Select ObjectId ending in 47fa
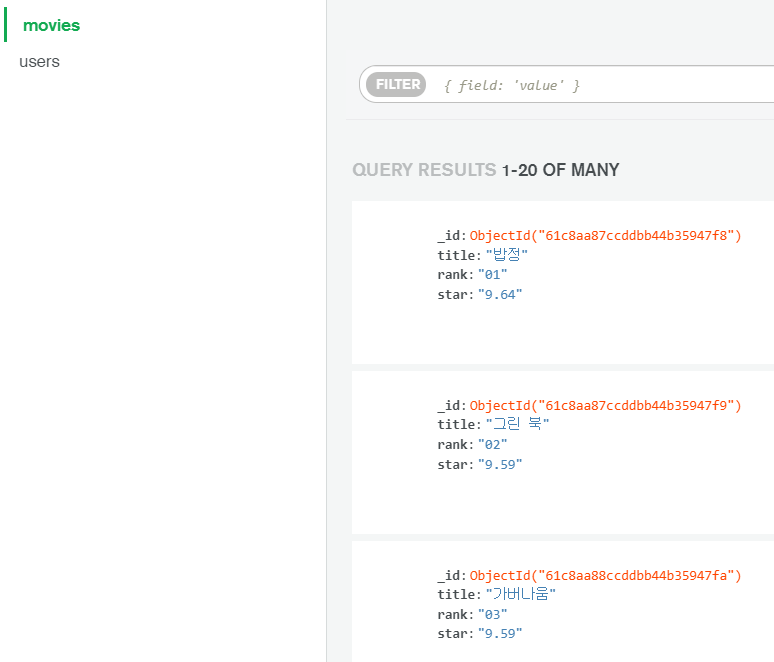Image resolution: width=774 pixels, height=662 pixels. [x=605, y=575]
